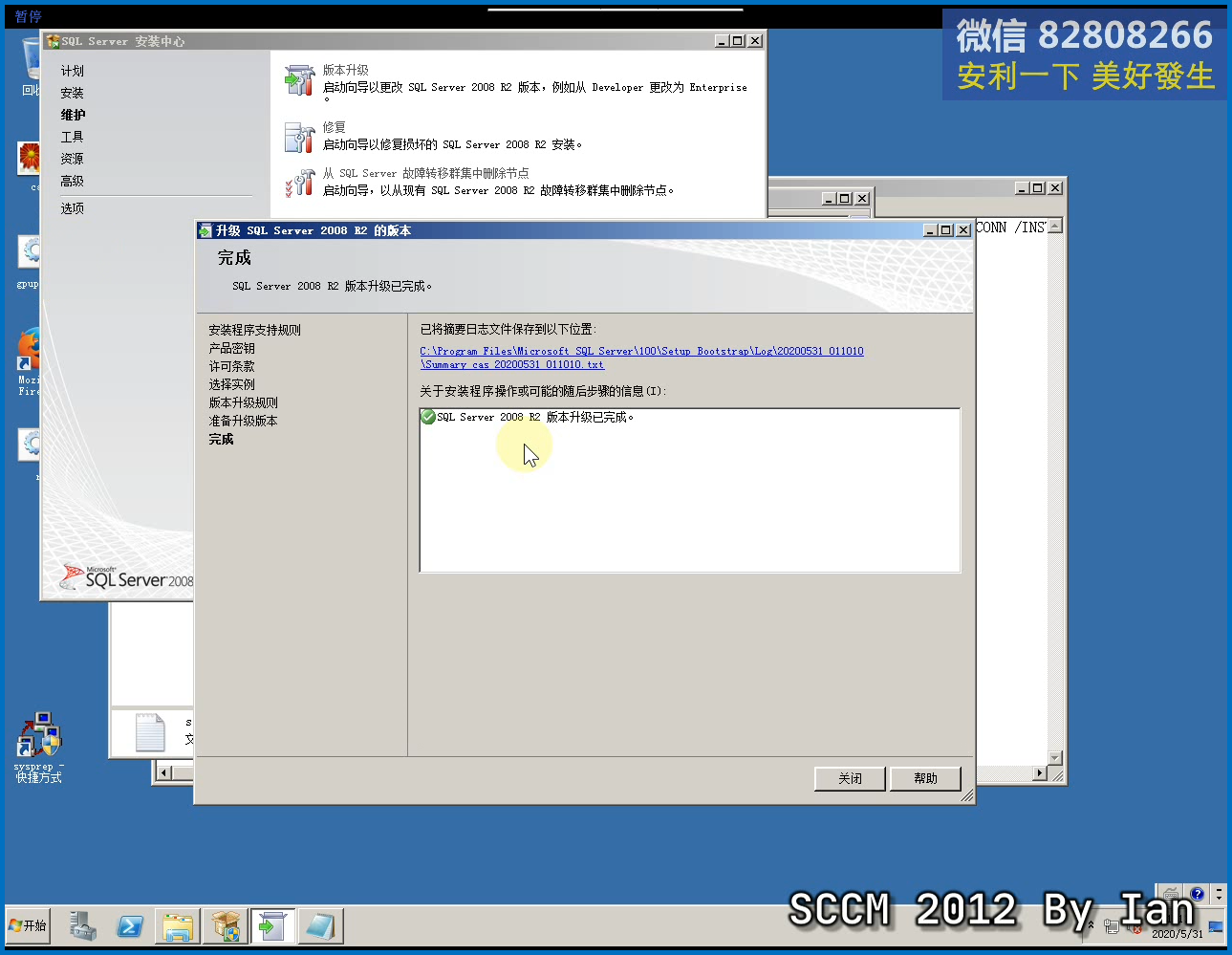The image size is (1232, 955).
Task: Click the upper scroll arrow in the command window
Action: pyautogui.click(x=1055, y=227)
